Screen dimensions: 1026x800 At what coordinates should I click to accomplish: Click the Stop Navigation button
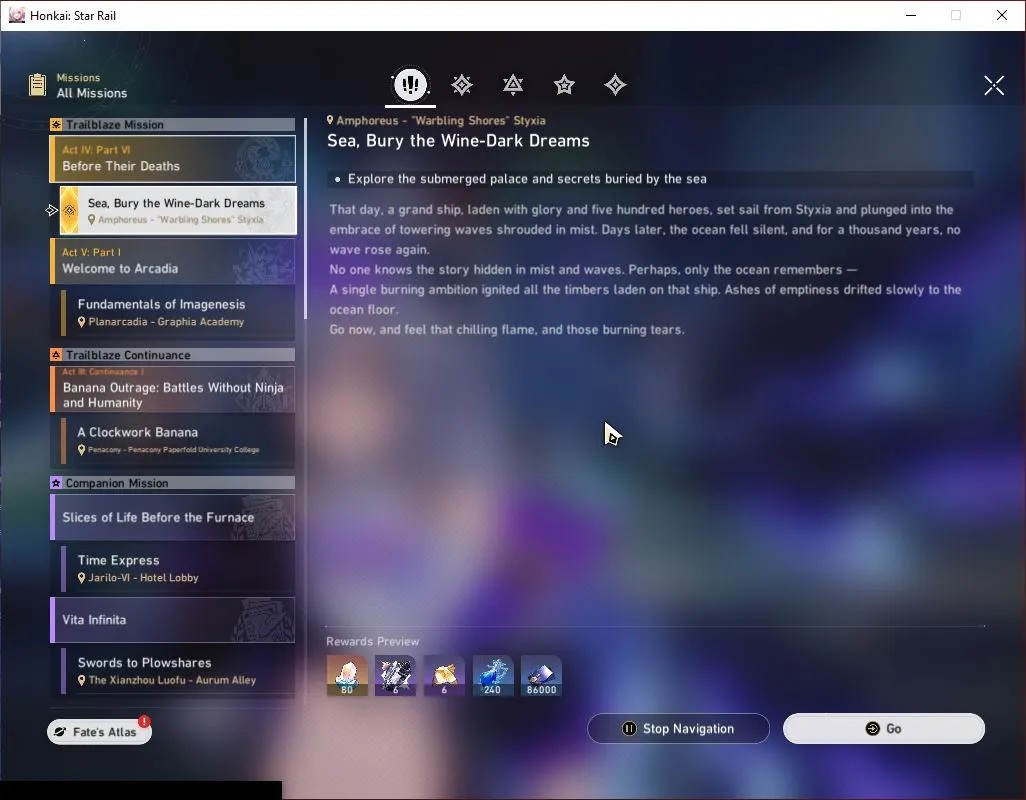coord(679,729)
